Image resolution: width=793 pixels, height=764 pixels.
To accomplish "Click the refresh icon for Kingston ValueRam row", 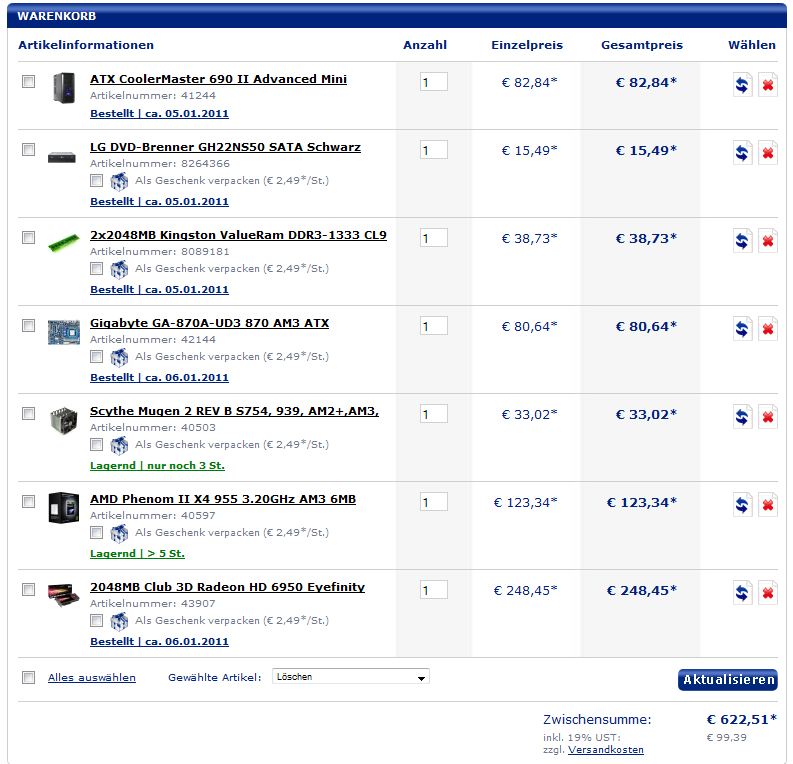I will tap(742, 241).
